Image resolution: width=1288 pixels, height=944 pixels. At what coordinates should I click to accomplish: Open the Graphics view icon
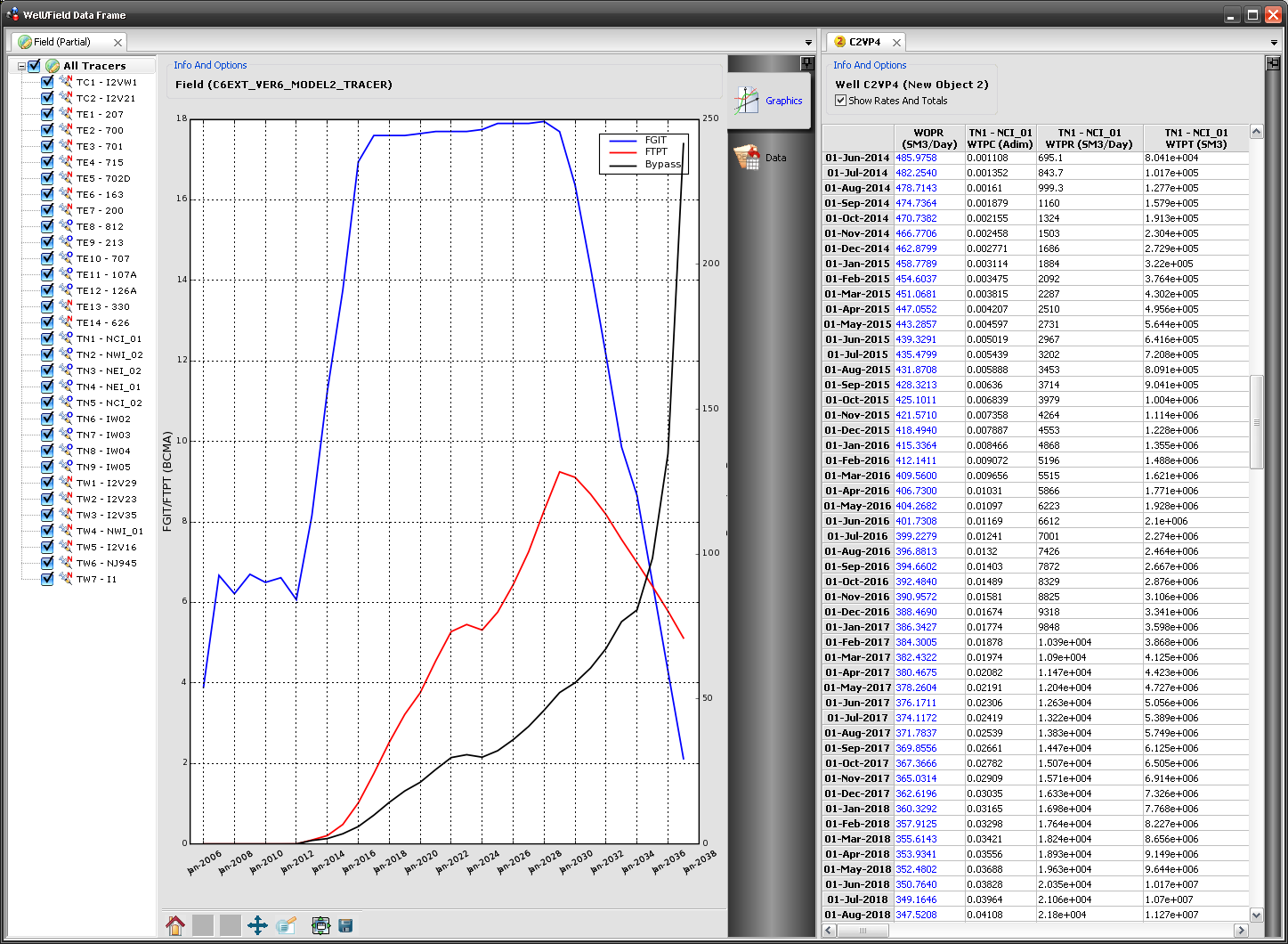[x=769, y=101]
